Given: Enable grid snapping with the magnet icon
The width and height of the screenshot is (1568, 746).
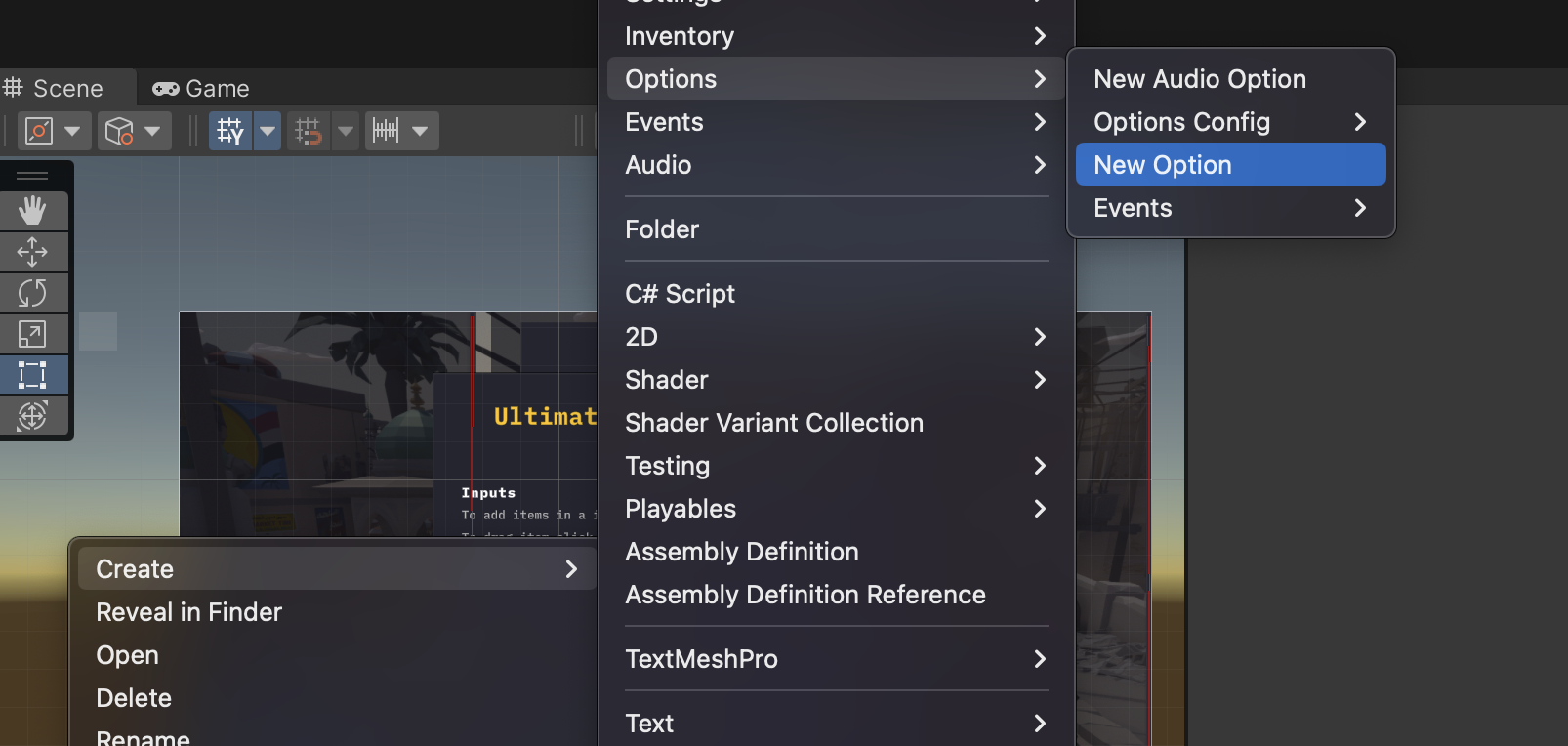Looking at the screenshot, I should pos(308,130).
